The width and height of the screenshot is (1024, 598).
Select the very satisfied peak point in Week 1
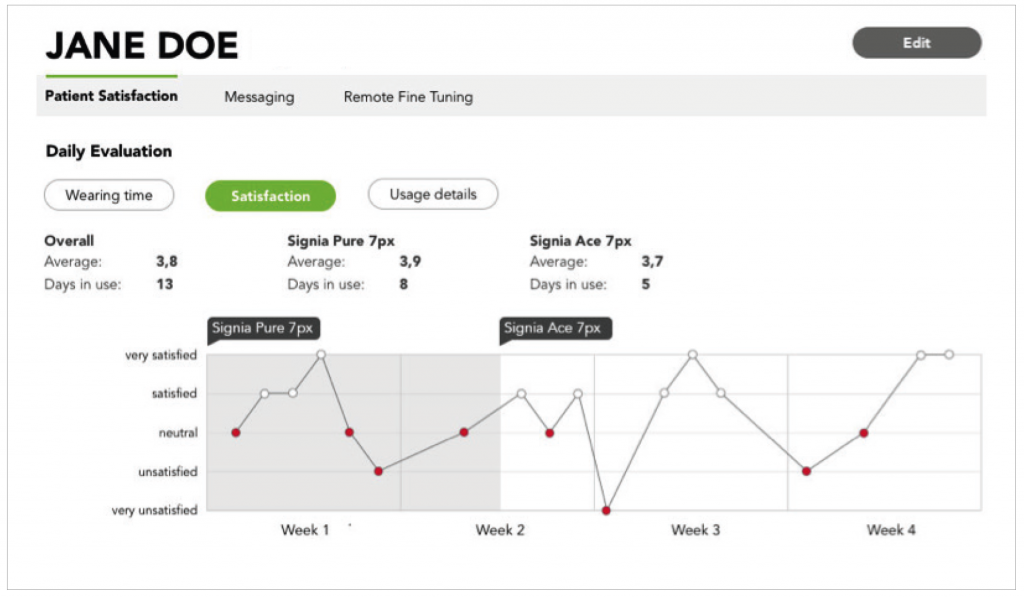321,354
